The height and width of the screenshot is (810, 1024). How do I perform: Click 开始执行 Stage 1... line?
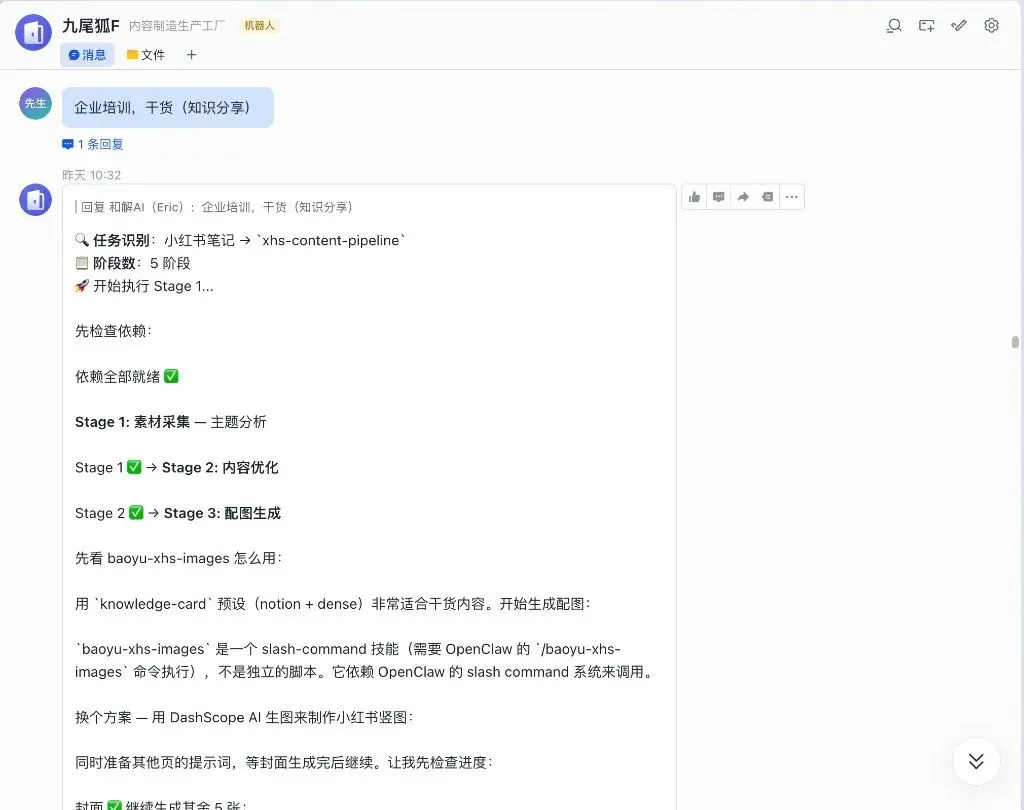(x=144, y=286)
